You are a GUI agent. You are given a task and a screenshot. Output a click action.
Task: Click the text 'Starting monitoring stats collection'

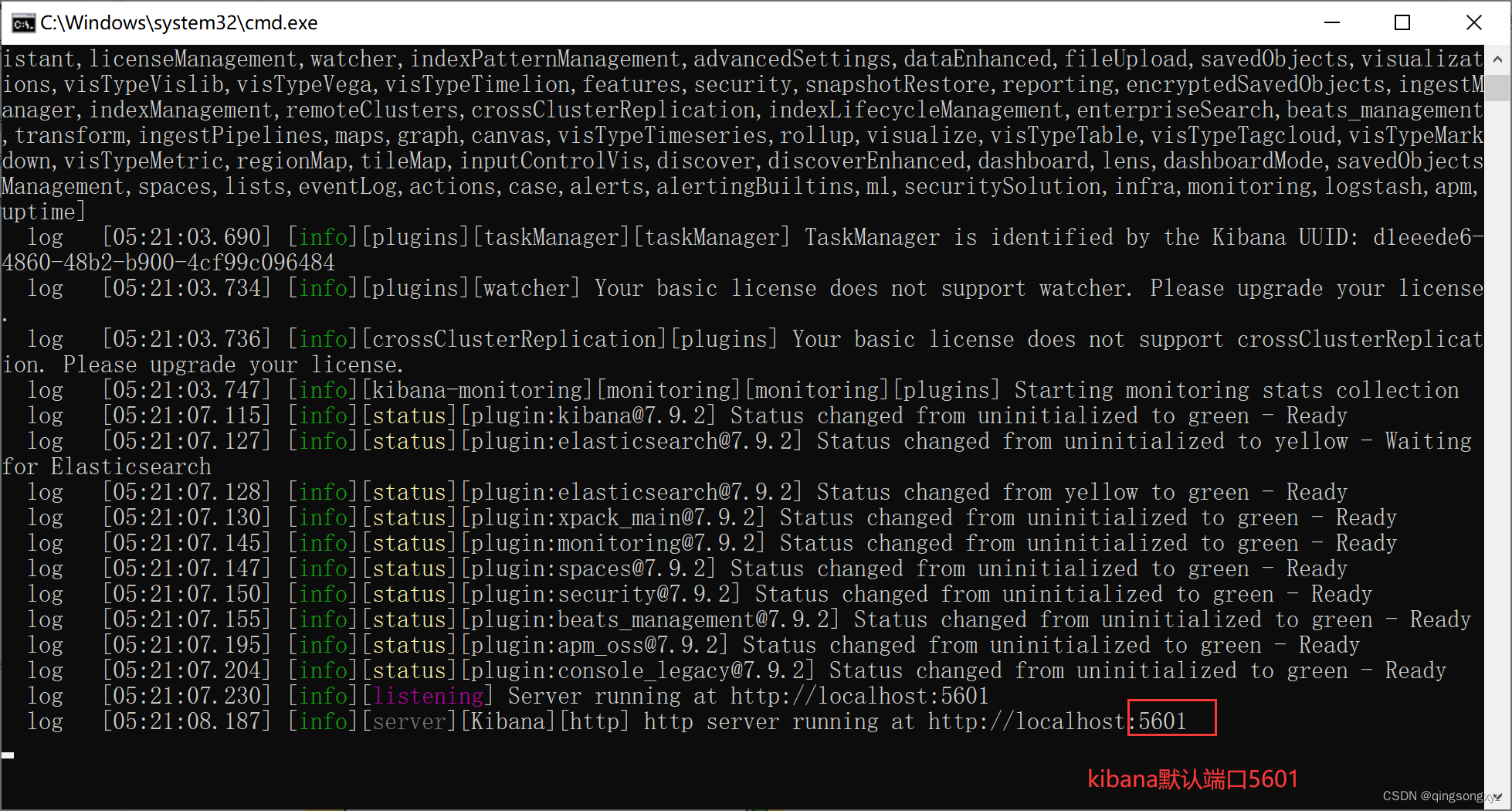click(1236, 390)
